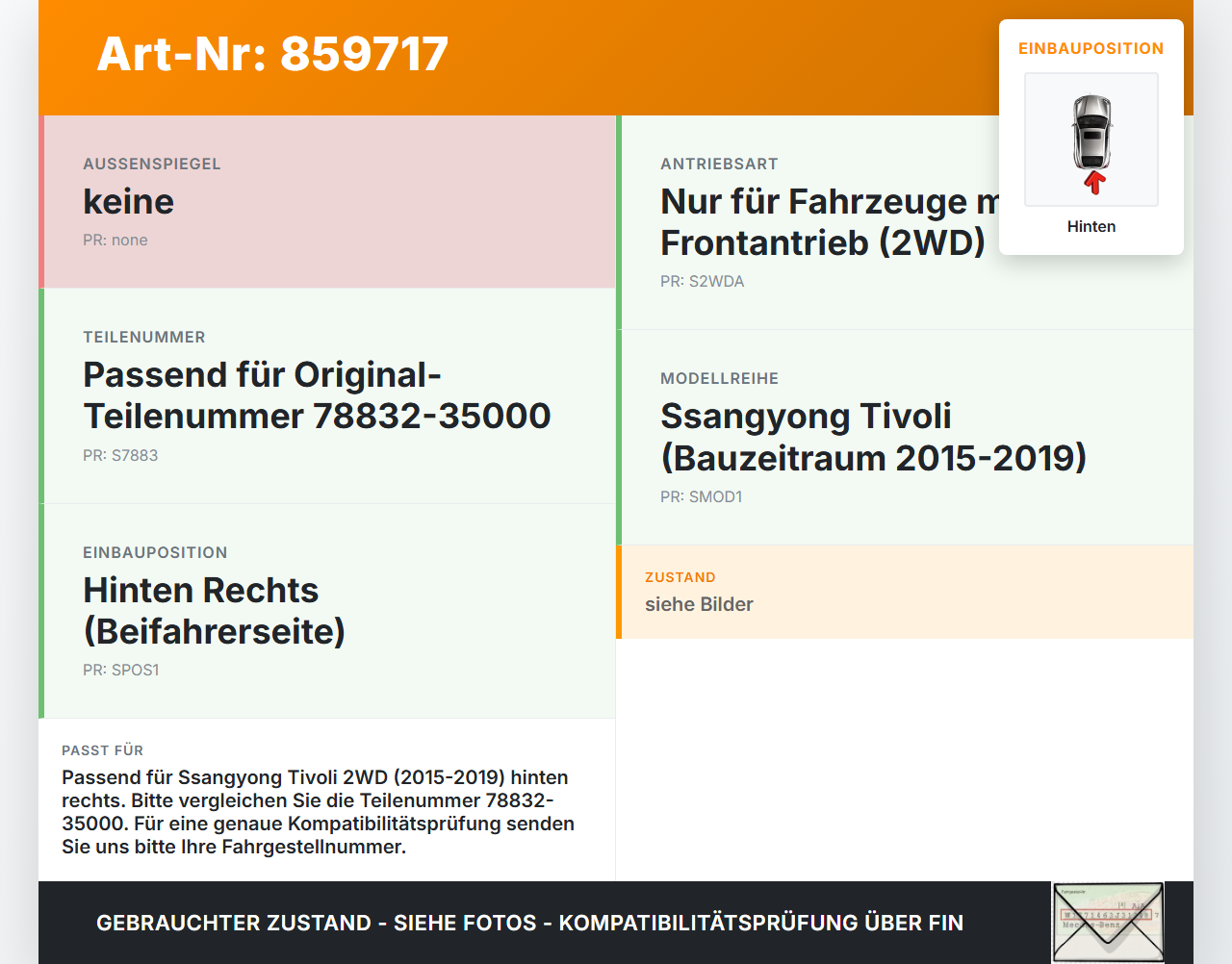Click the GEBRAUCHTER ZUSTAND footer banner text
This screenshot has width=1232, height=964.
point(529,923)
